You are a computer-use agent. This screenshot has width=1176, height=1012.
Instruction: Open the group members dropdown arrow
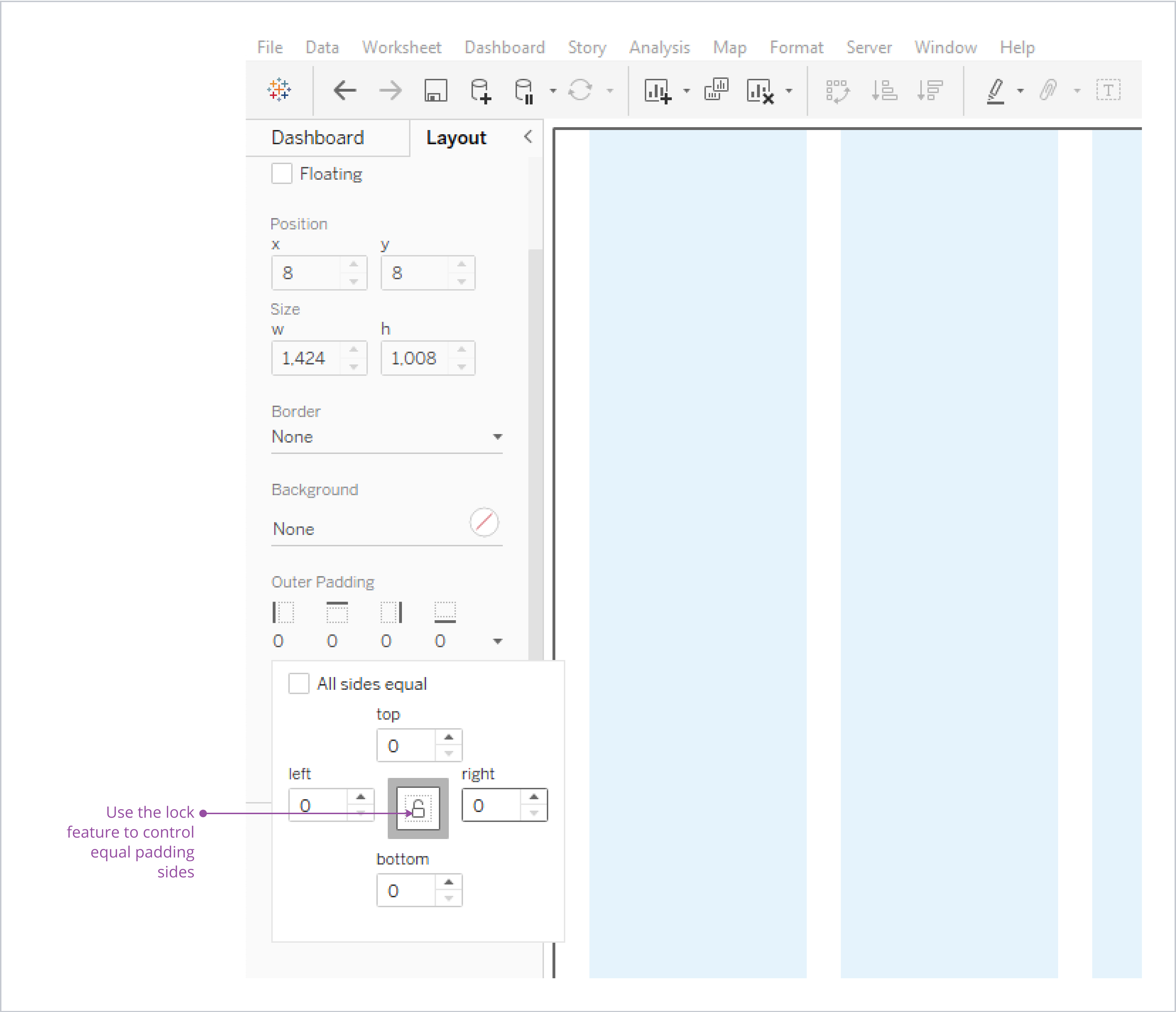[x=1077, y=91]
